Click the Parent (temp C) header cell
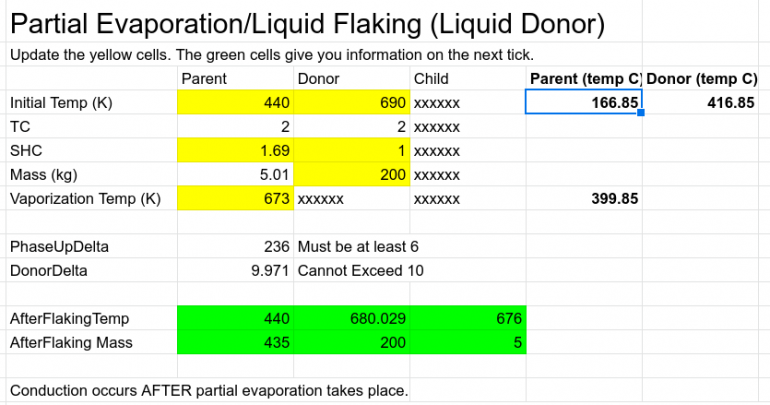 point(584,78)
